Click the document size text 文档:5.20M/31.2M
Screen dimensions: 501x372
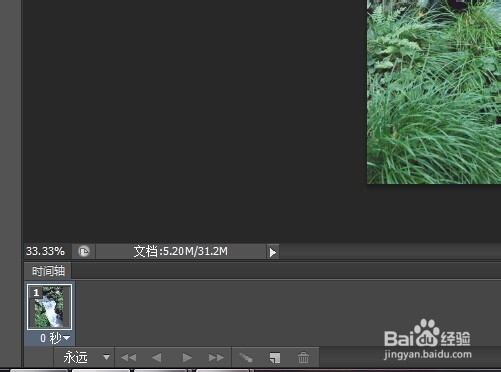180,251
